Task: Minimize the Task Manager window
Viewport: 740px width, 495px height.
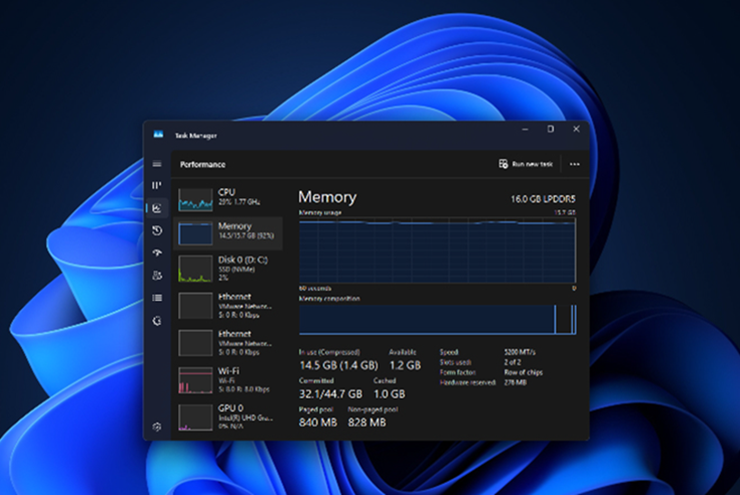Action: [x=525, y=129]
